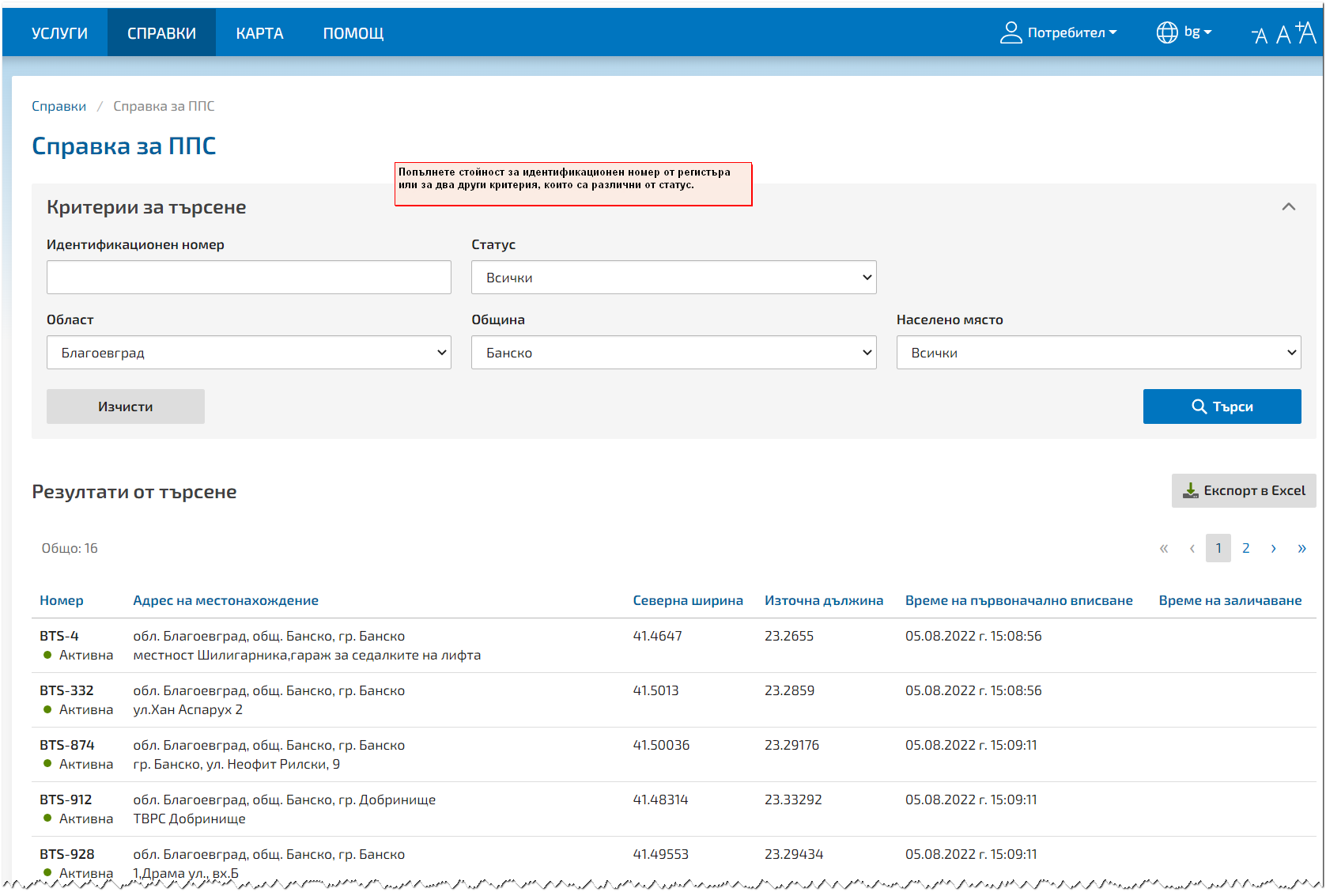Click current breadcrumb 'Справка за ППС'

[x=164, y=106]
